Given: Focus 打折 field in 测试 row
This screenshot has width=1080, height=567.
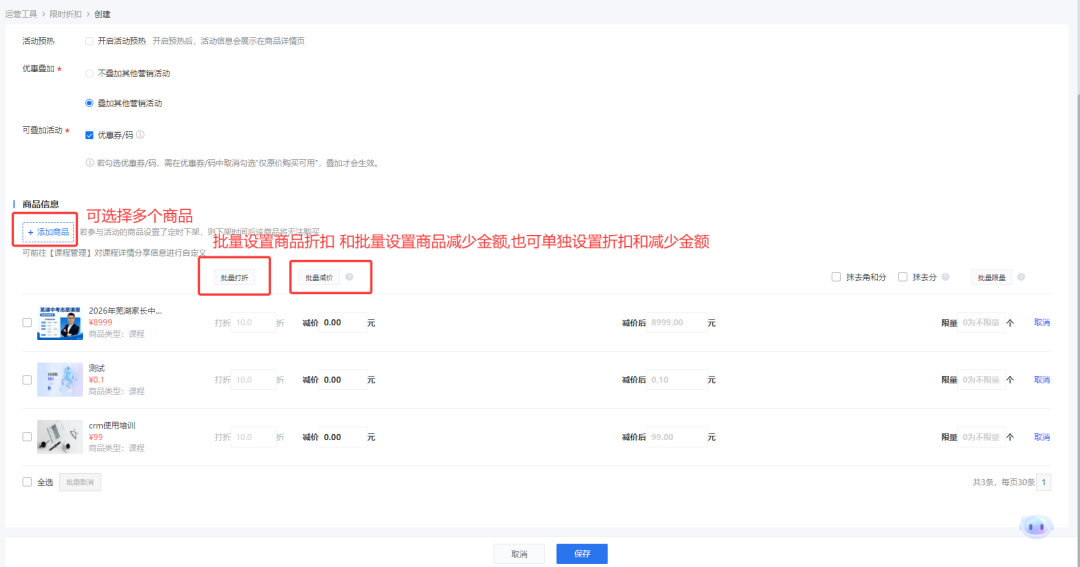Looking at the screenshot, I should pos(253,380).
